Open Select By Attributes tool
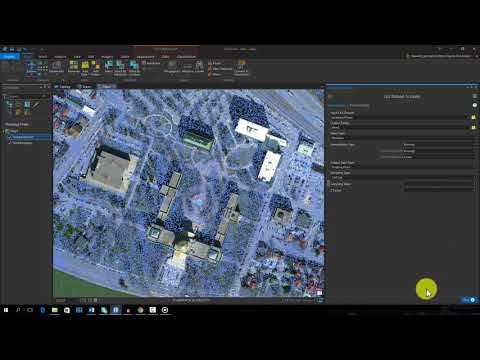This screenshot has height=360, width=480. click(120, 68)
